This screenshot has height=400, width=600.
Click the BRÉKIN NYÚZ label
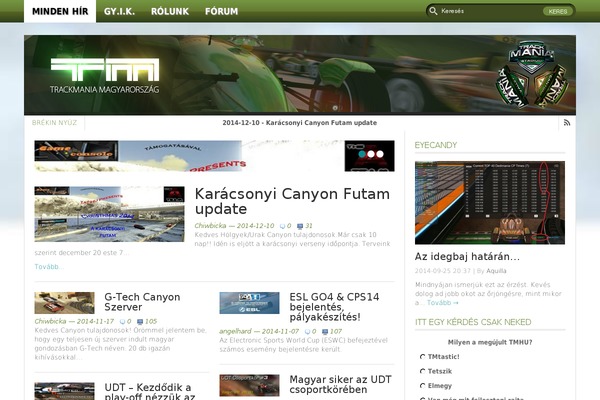tap(54, 123)
